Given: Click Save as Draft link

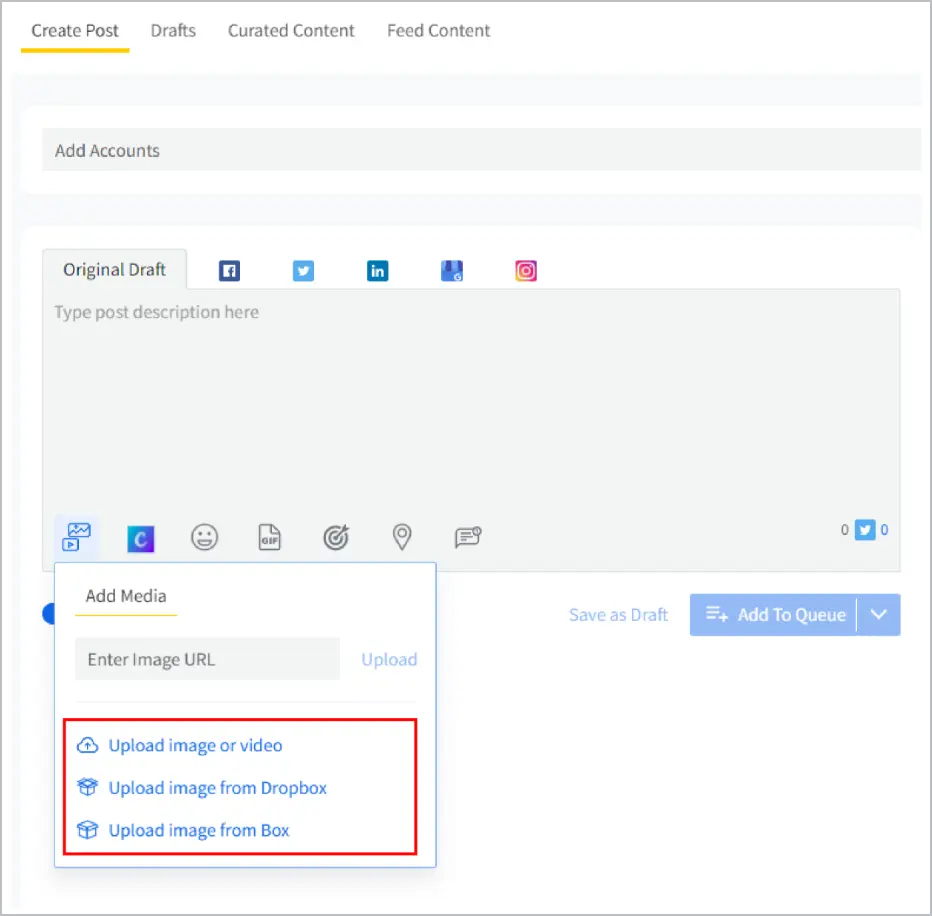Looking at the screenshot, I should (618, 615).
